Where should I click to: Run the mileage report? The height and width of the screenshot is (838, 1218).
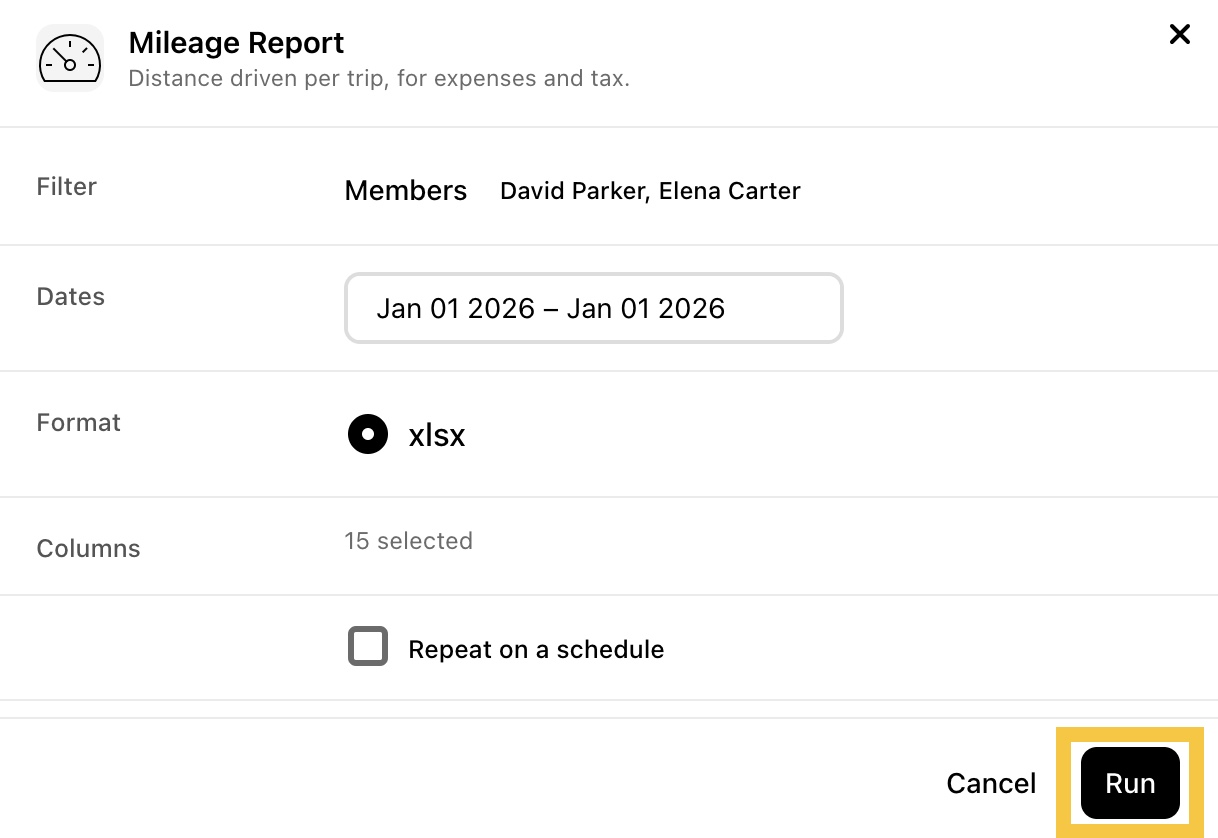(1130, 783)
